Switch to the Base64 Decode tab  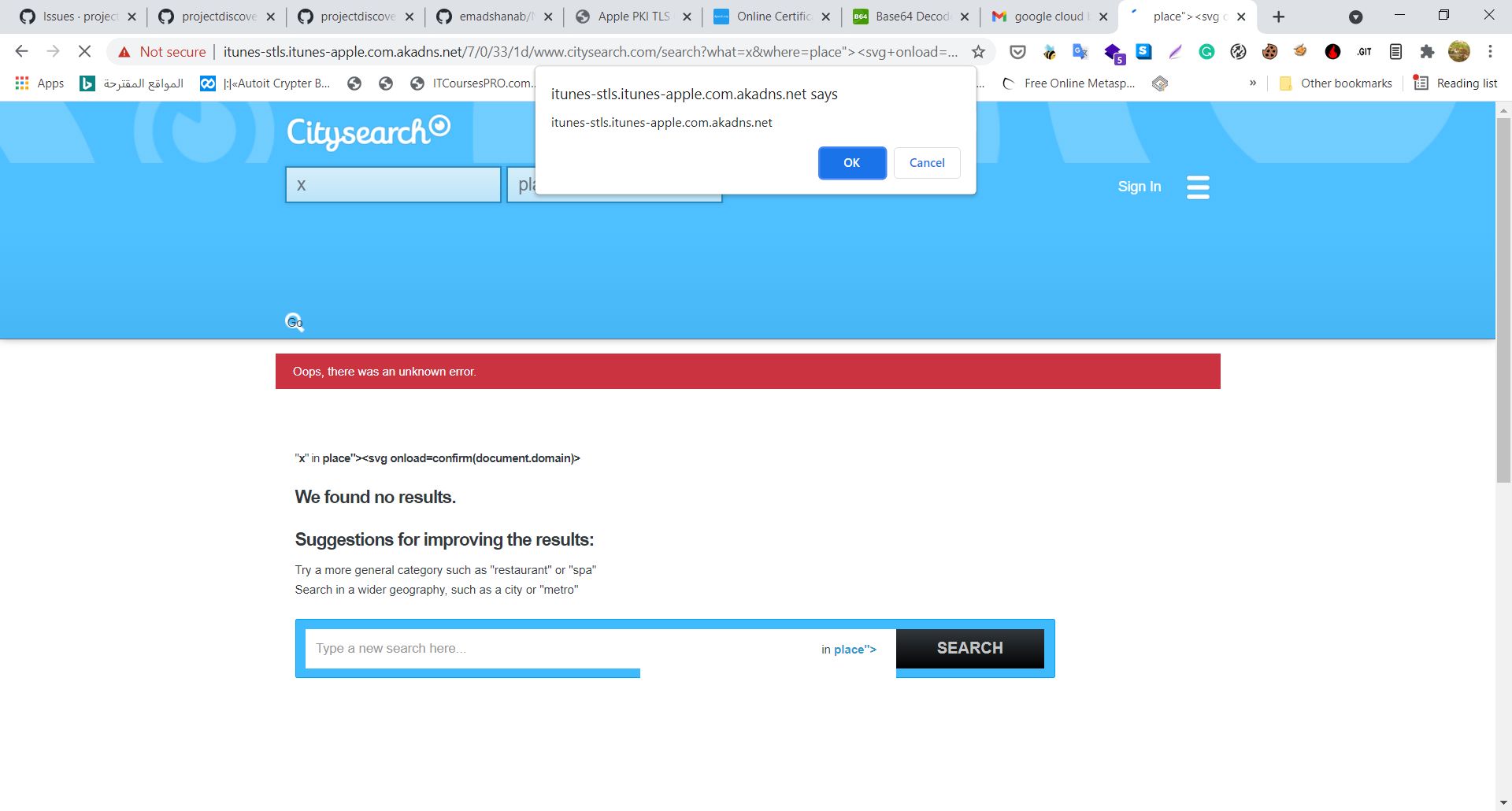911,17
